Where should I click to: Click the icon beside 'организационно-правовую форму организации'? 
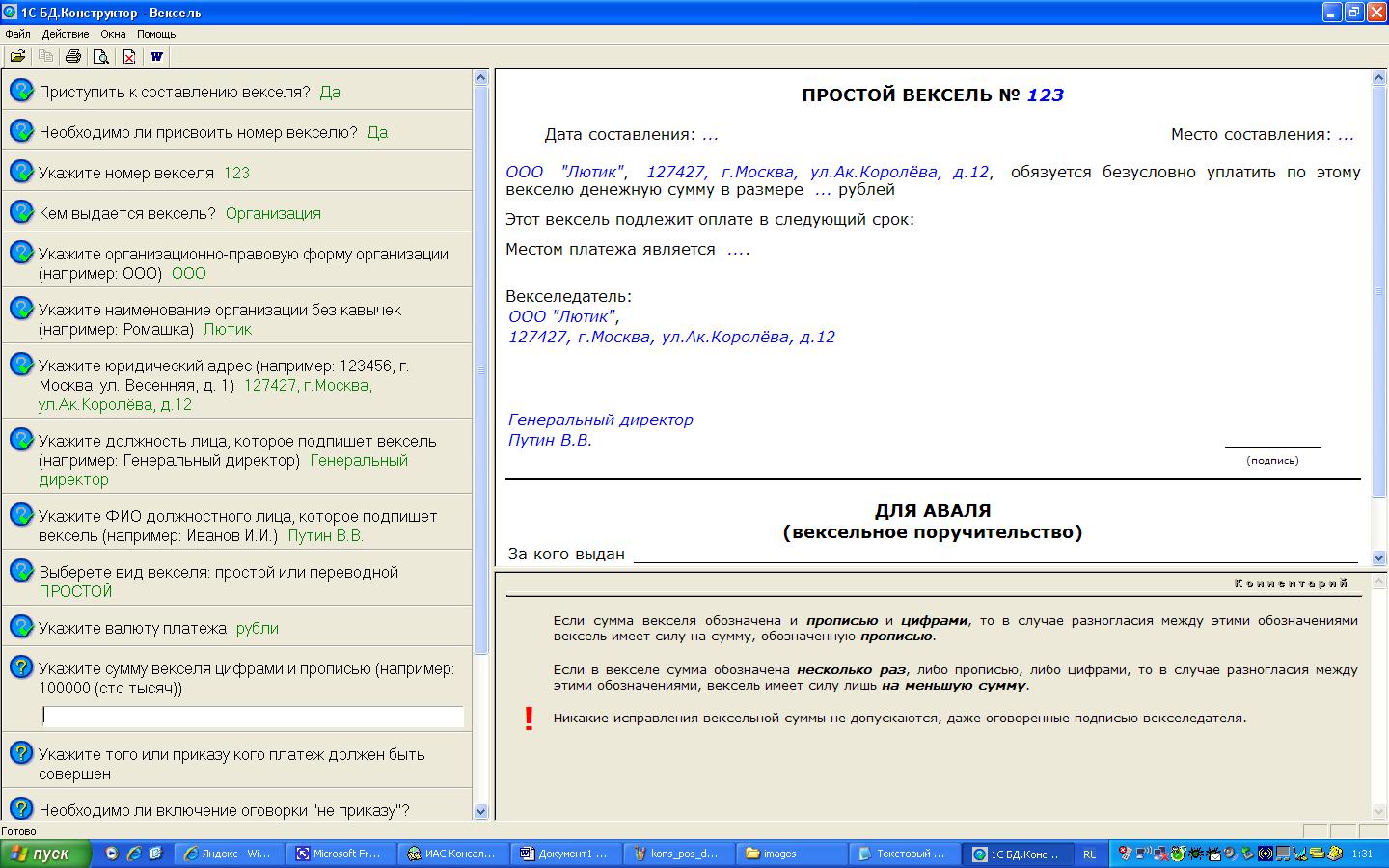(x=21, y=252)
